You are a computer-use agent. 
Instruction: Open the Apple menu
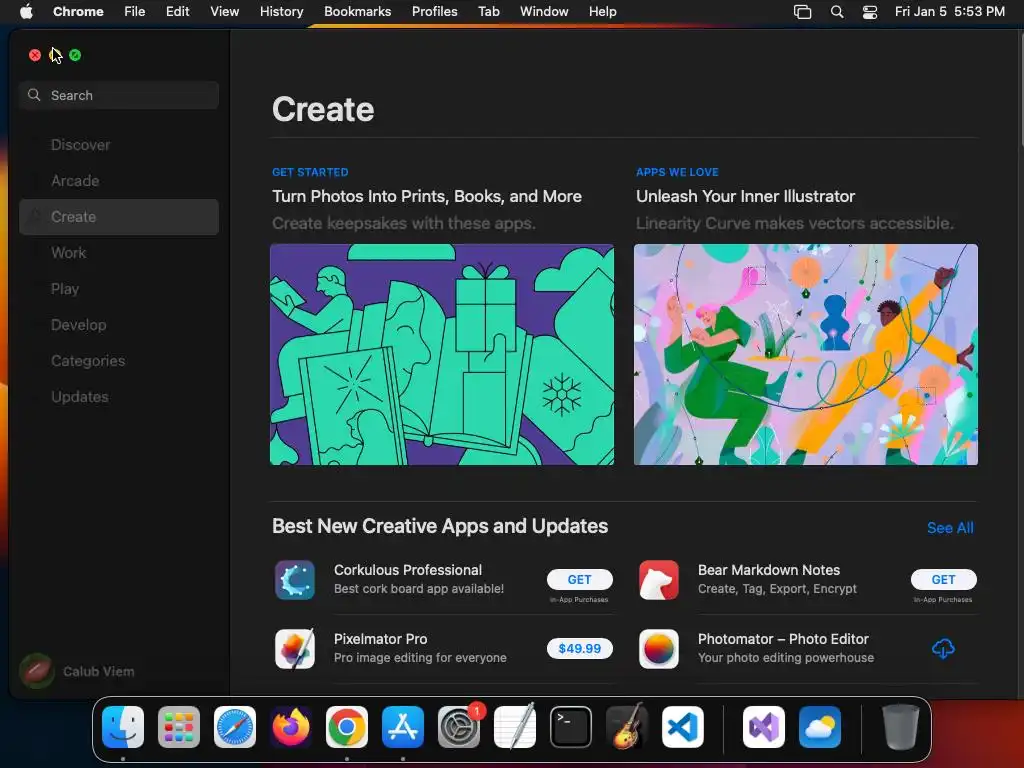pos(26,12)
